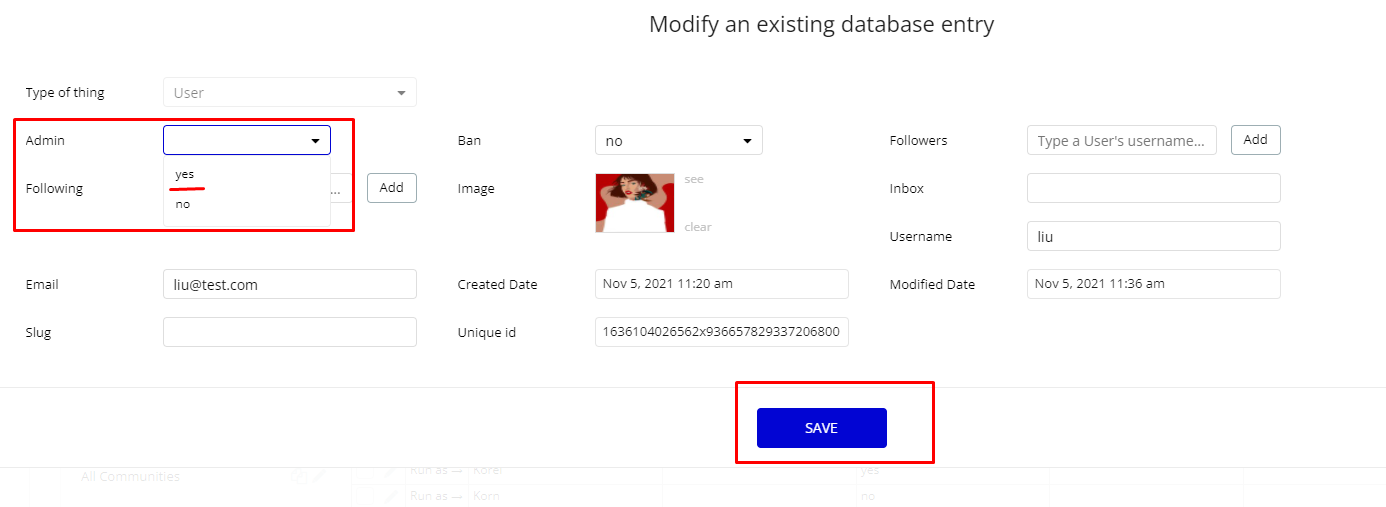
Task: Open the Ban dropdown
Action: coord(678,141)
